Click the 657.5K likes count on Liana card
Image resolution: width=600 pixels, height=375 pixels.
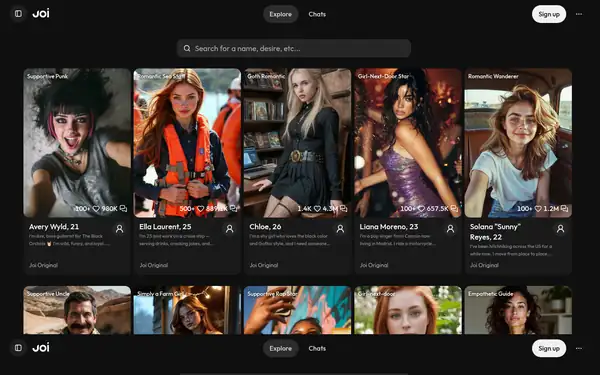[437, 209]
